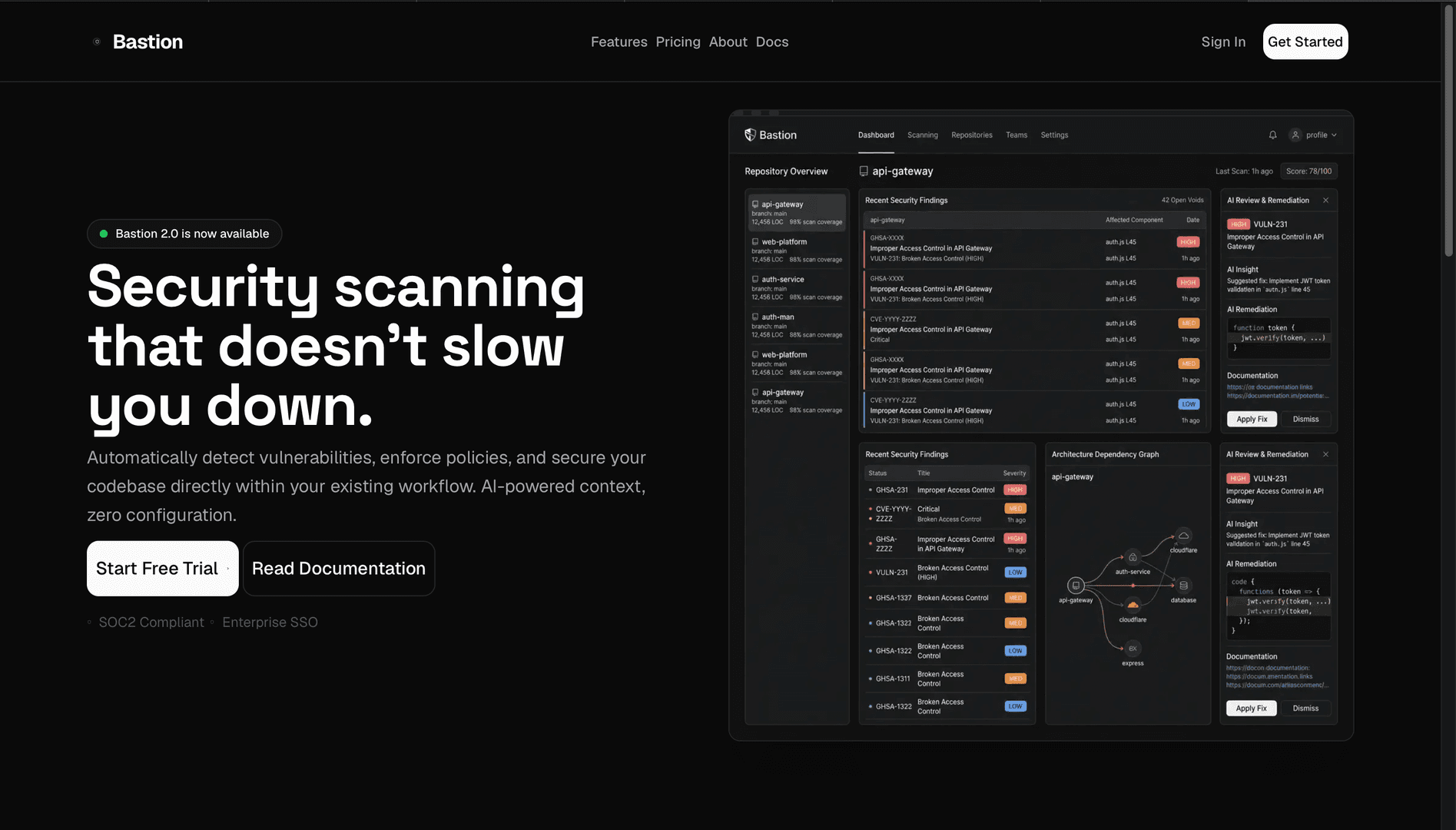This screenshot has height=830, width=1456.
Task: Click the 'Date' column header
Action: (1192, 220)
